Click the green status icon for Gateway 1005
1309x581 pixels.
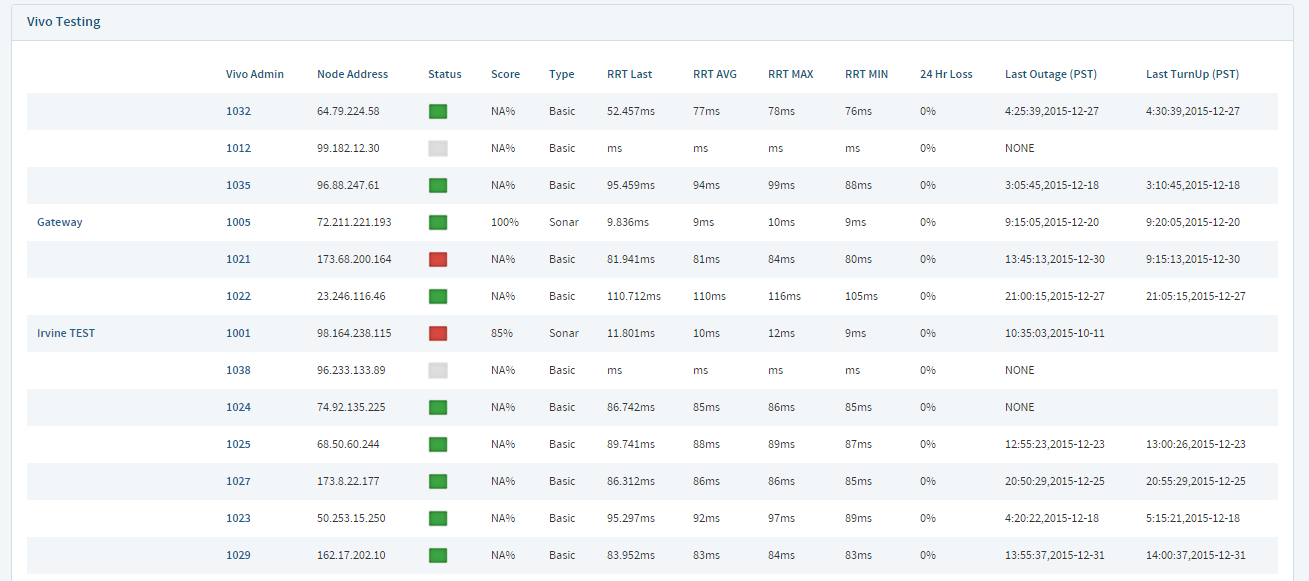(x=438, y=222)
